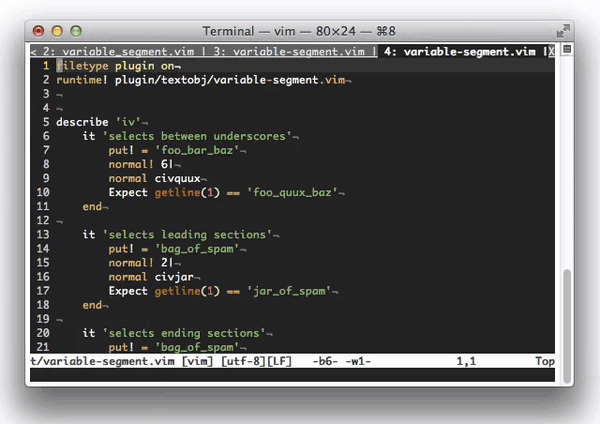Click 'Expect' on line 10
Screen dimensions: 600x424
128,192
